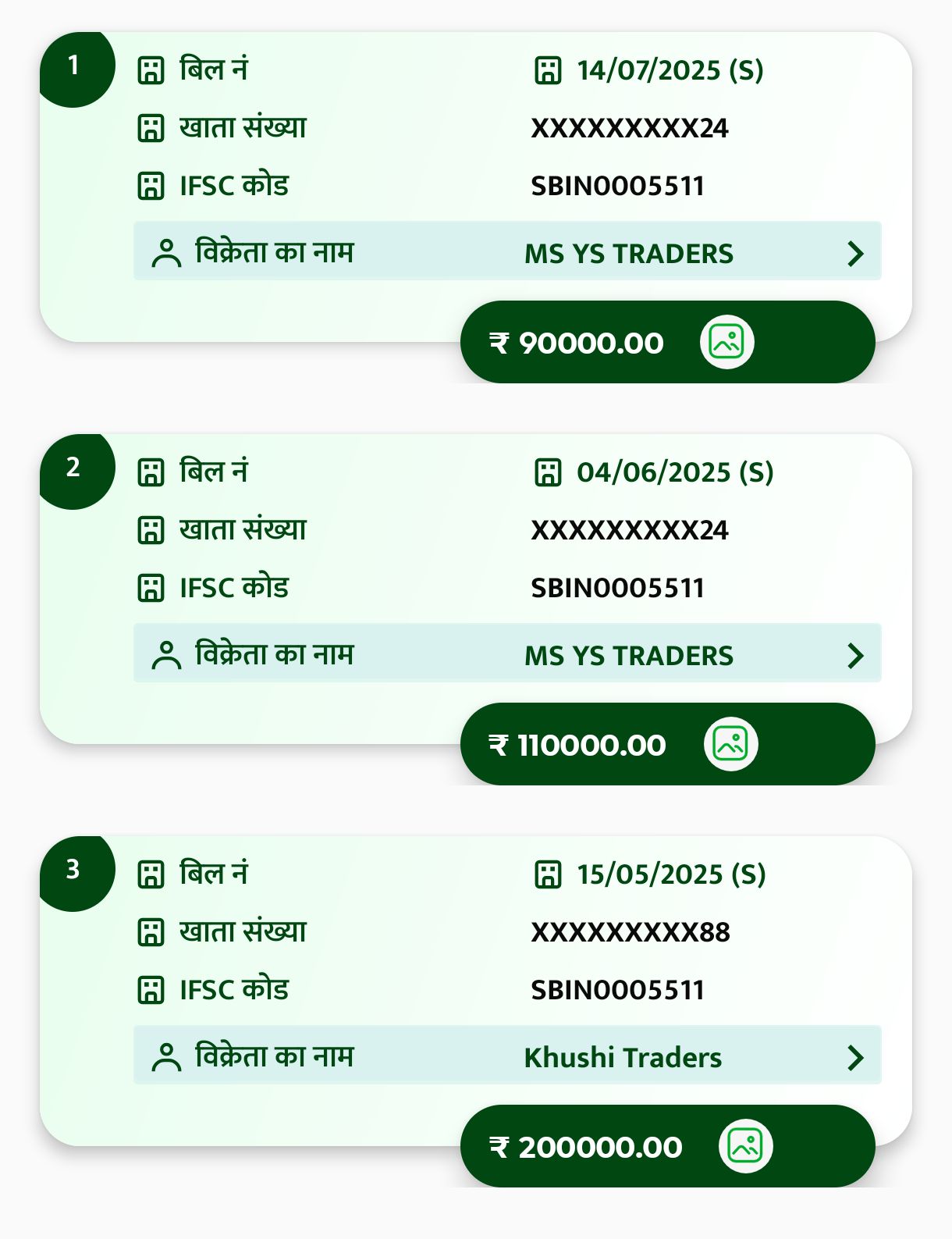Select the number 2 card badge

[74, 468]
